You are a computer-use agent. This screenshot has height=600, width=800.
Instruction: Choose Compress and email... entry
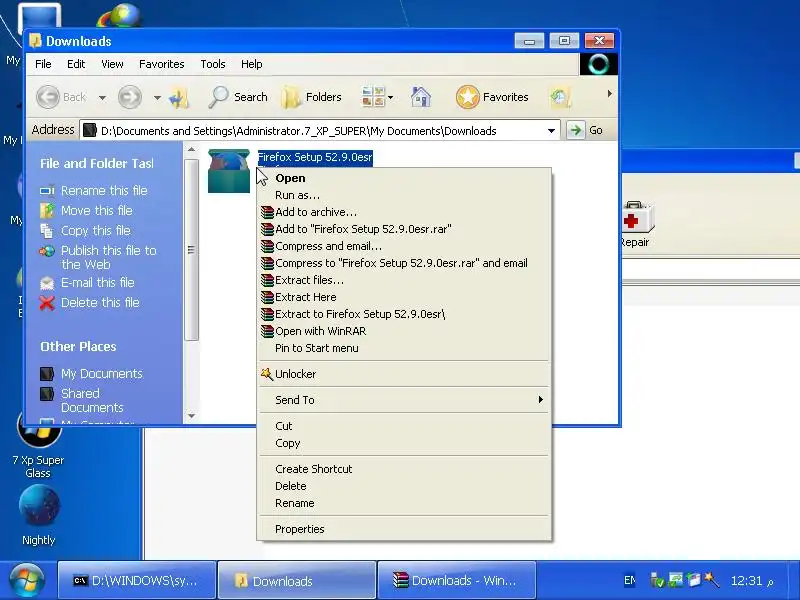(x=404, y=246)
